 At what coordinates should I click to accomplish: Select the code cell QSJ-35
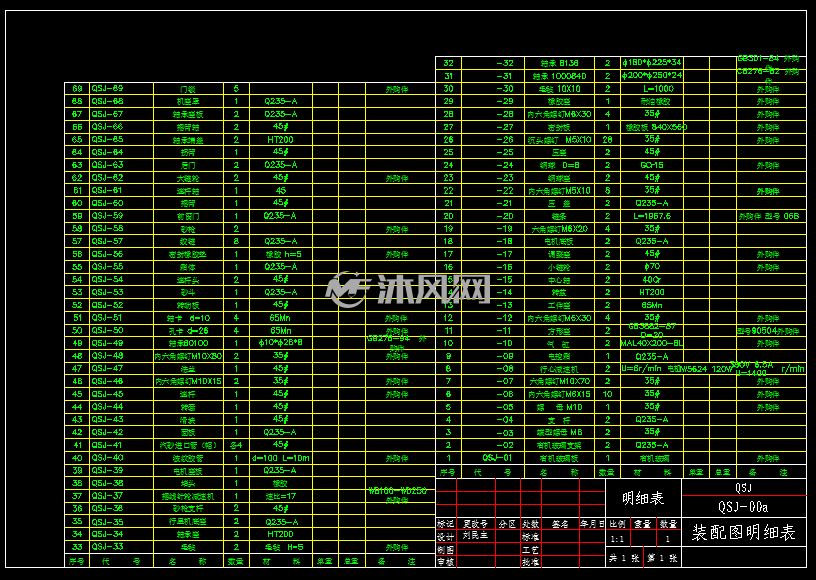coord(108,521)
